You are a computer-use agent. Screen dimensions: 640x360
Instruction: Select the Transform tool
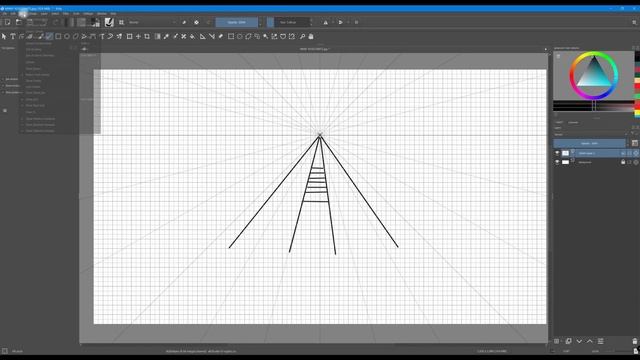click(x=129, y=36)
